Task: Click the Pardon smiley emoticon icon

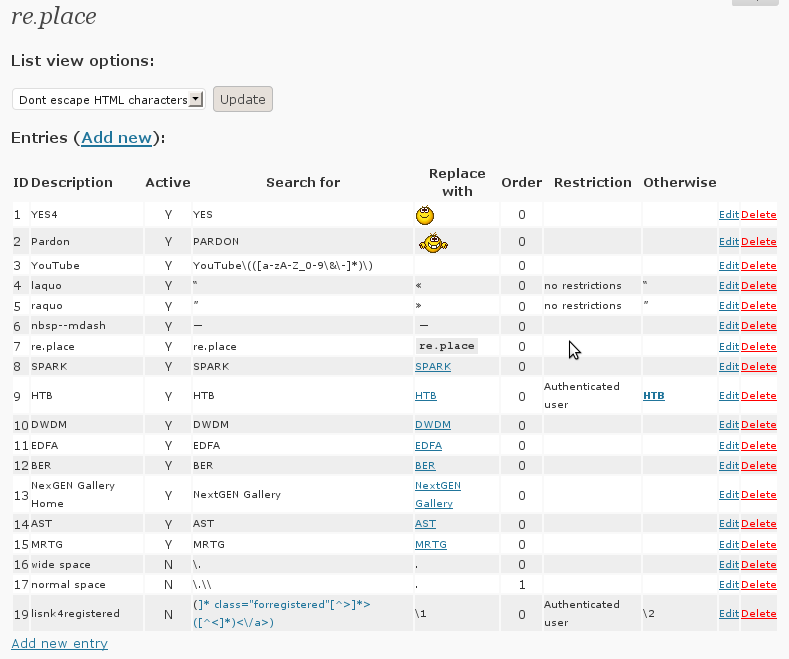Action: [x=432, y=241]
